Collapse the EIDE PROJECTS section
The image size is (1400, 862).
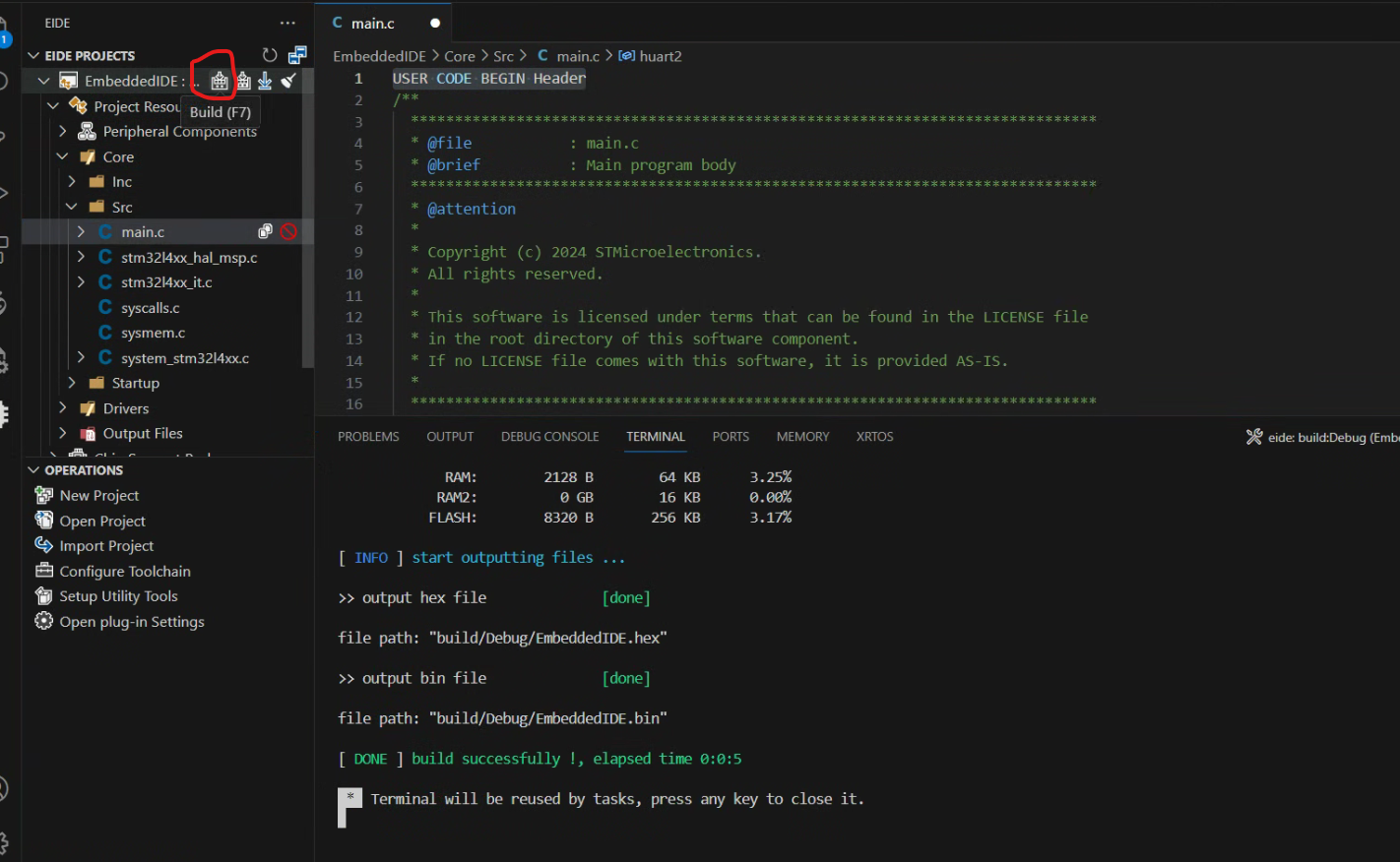pos(33,56)
